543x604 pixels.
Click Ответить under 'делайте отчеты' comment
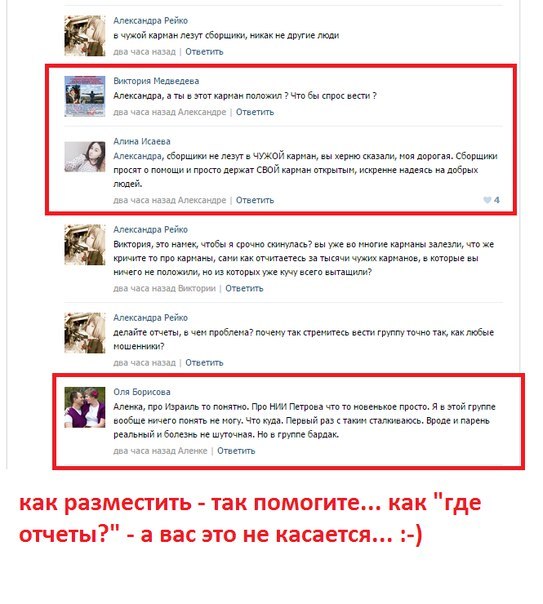[204, 362]
